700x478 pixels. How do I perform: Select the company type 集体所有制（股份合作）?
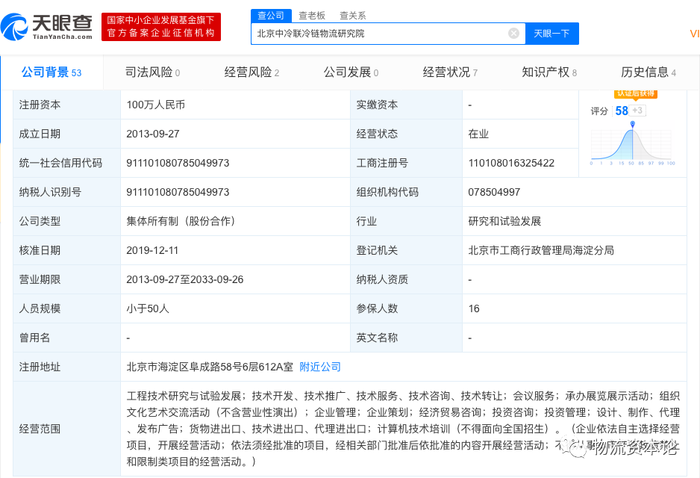pyautogui.click(x=181, y=221)
